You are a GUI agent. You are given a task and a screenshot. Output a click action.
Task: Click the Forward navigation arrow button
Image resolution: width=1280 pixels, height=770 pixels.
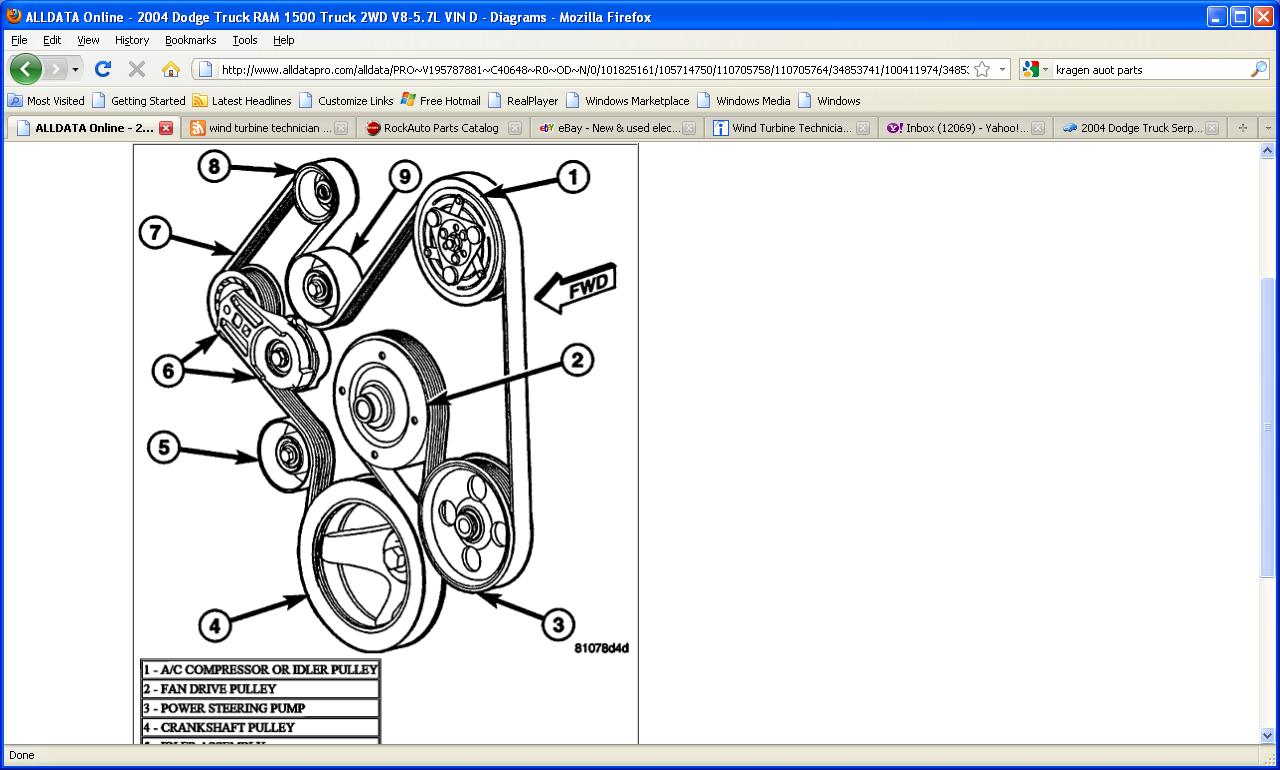pyautogui.click(x=55, y=69)
